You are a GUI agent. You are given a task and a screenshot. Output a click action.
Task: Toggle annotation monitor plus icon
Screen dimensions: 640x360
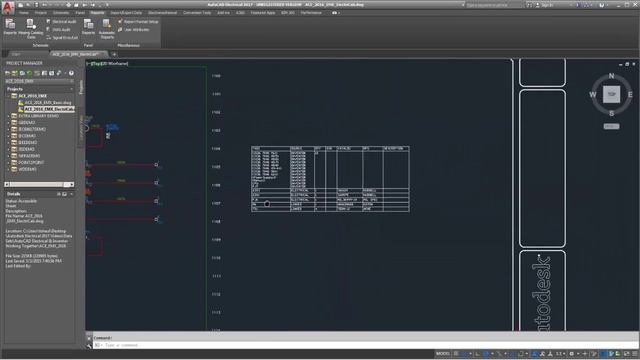(584, 354)
